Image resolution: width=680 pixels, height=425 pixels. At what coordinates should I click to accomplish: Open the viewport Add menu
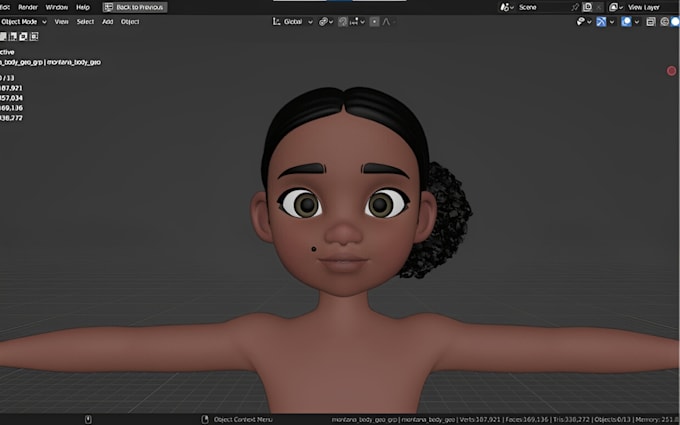coord(108,22)
